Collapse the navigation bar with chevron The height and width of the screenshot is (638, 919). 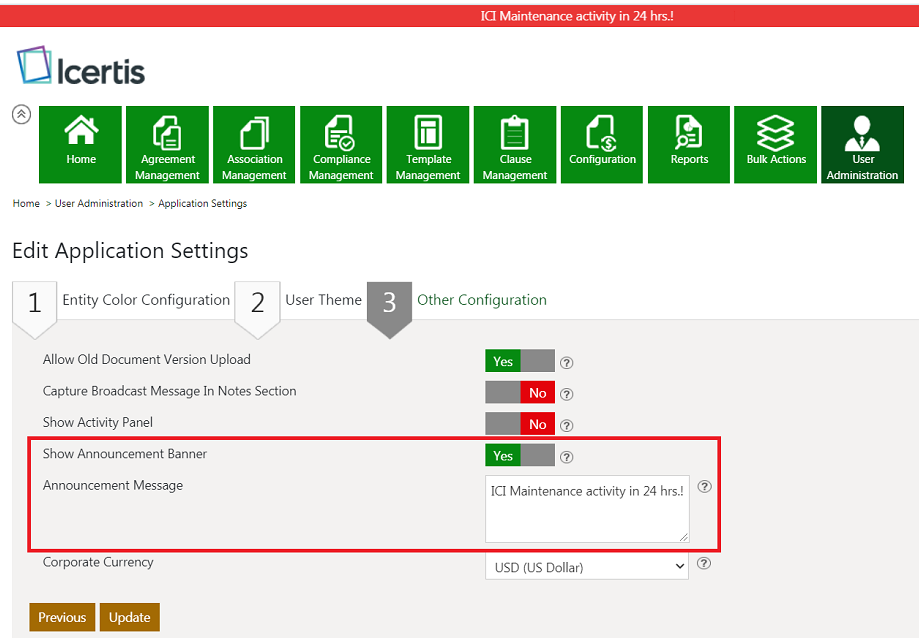(21, 114)
